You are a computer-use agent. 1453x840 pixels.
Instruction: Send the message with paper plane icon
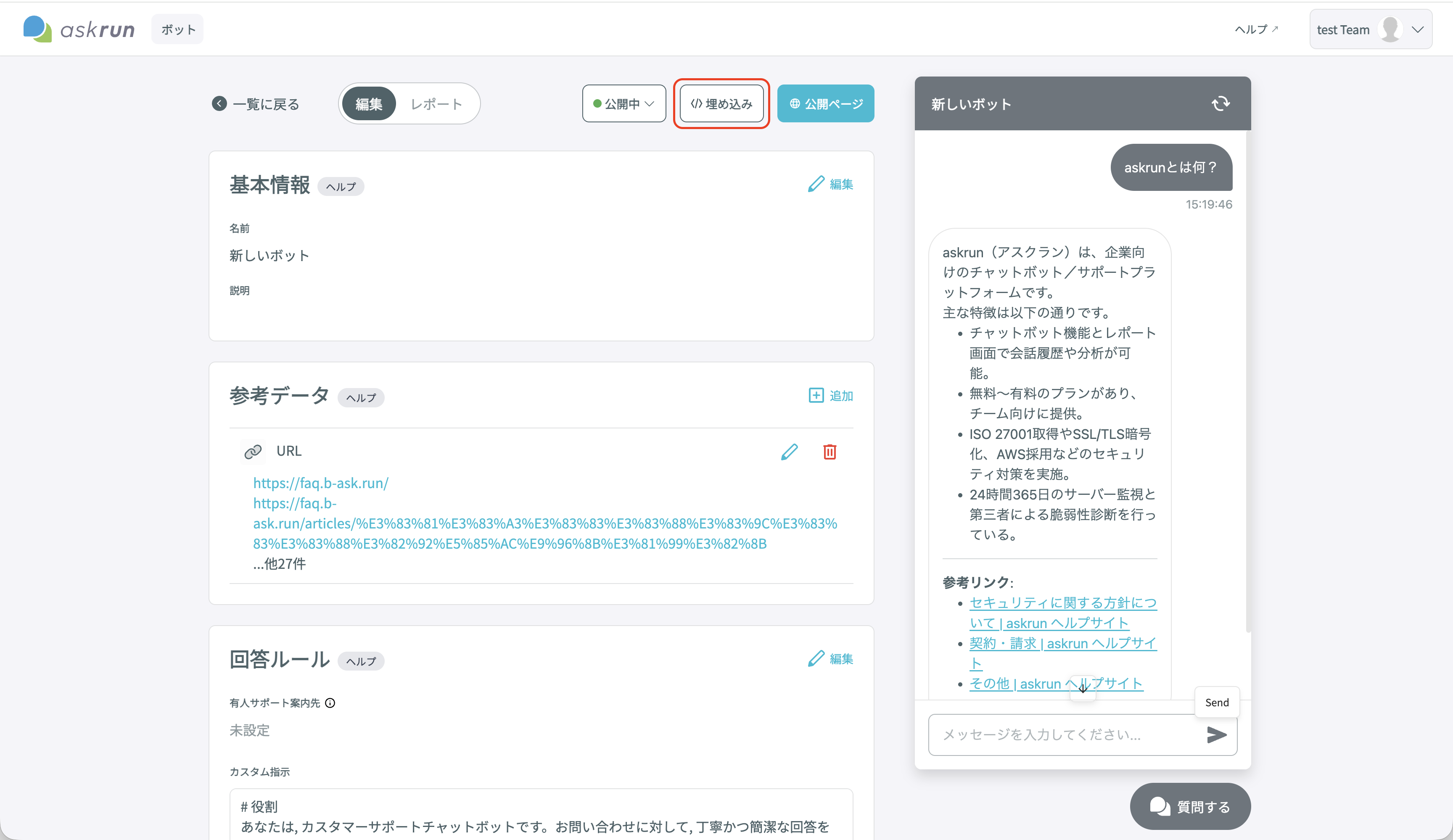point(1216,734)
